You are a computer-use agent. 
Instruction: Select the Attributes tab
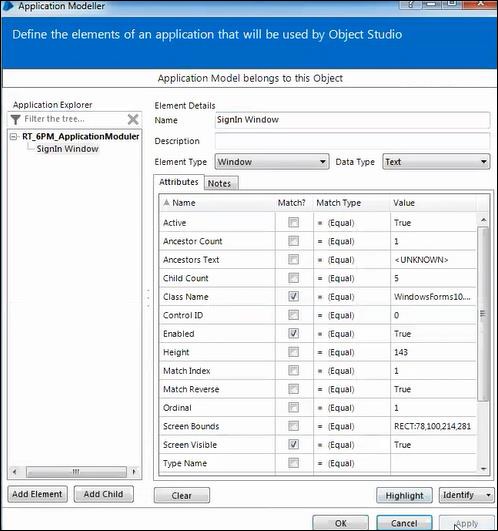179,182
